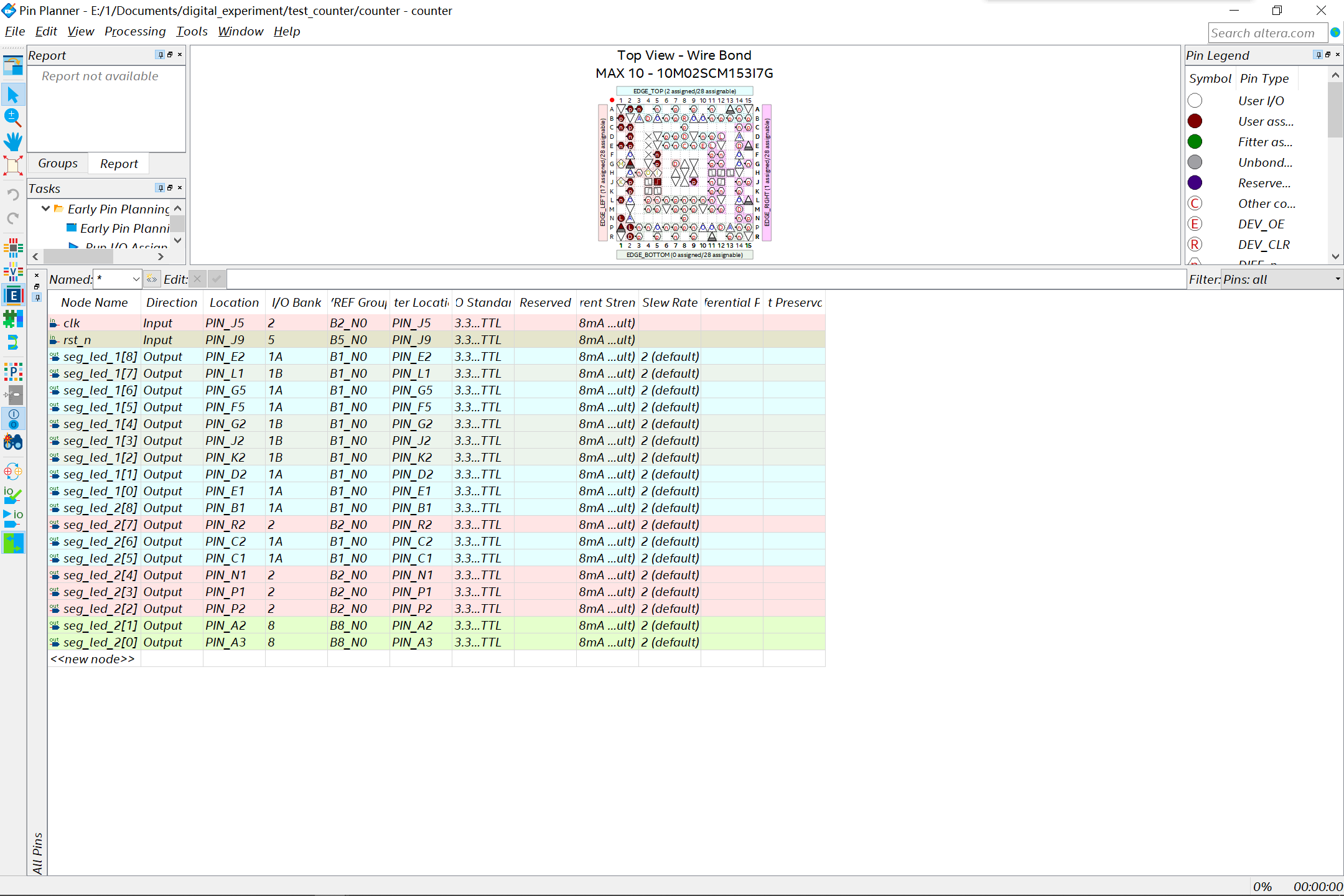This screenshot has height=896, width=1344.
Task: Open the Processing menu
Action: pyautogui.click(x=135, y=31)
